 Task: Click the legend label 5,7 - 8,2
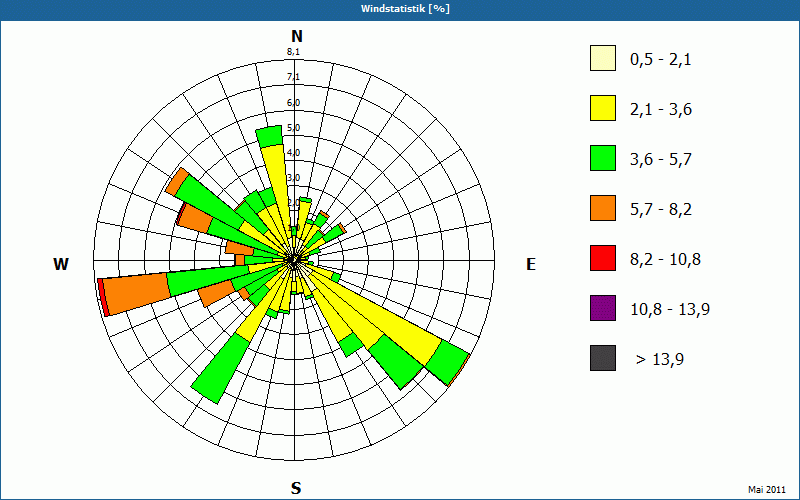click(x=661, y=210)
